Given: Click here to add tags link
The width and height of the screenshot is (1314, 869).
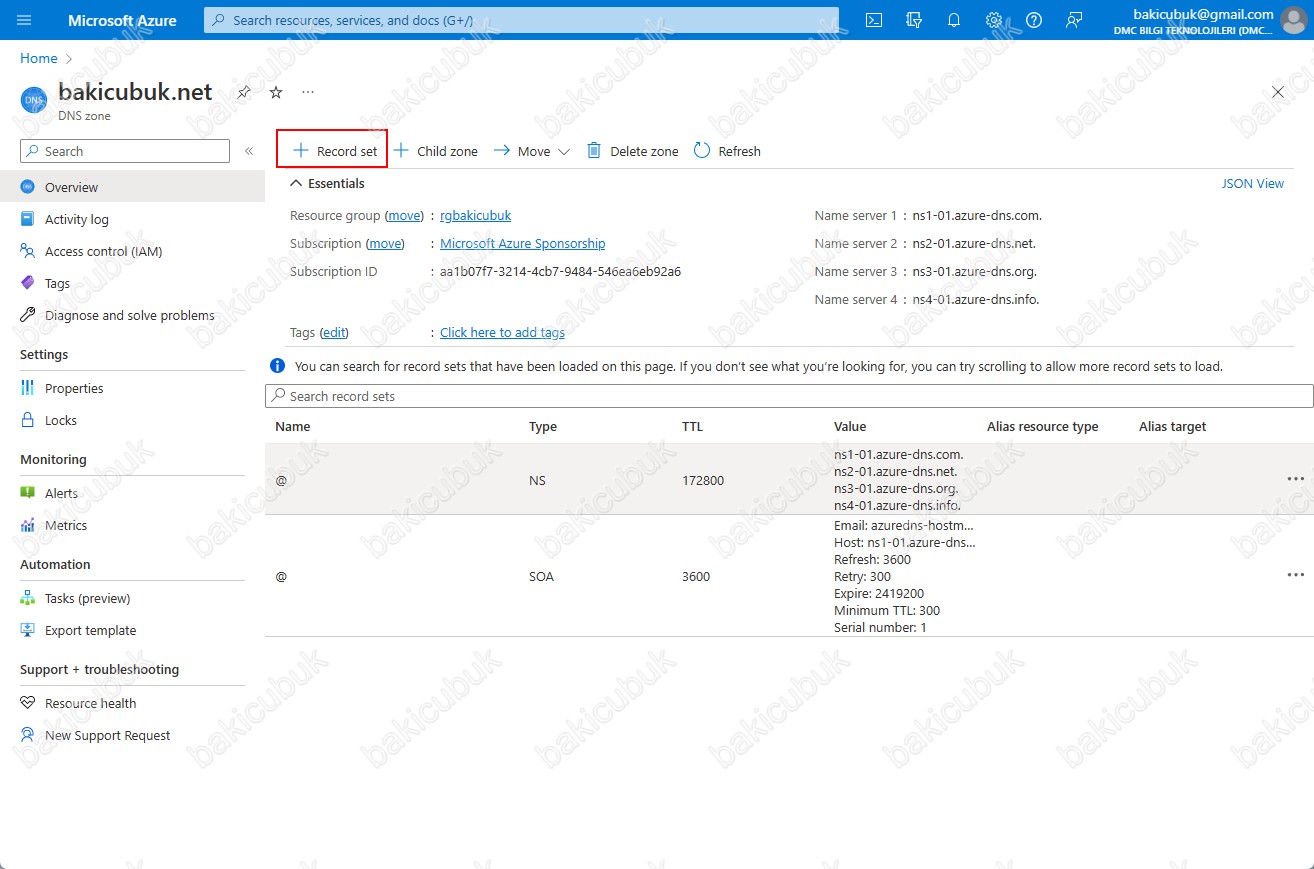Looking at the screenshot, I should (502, 332).
